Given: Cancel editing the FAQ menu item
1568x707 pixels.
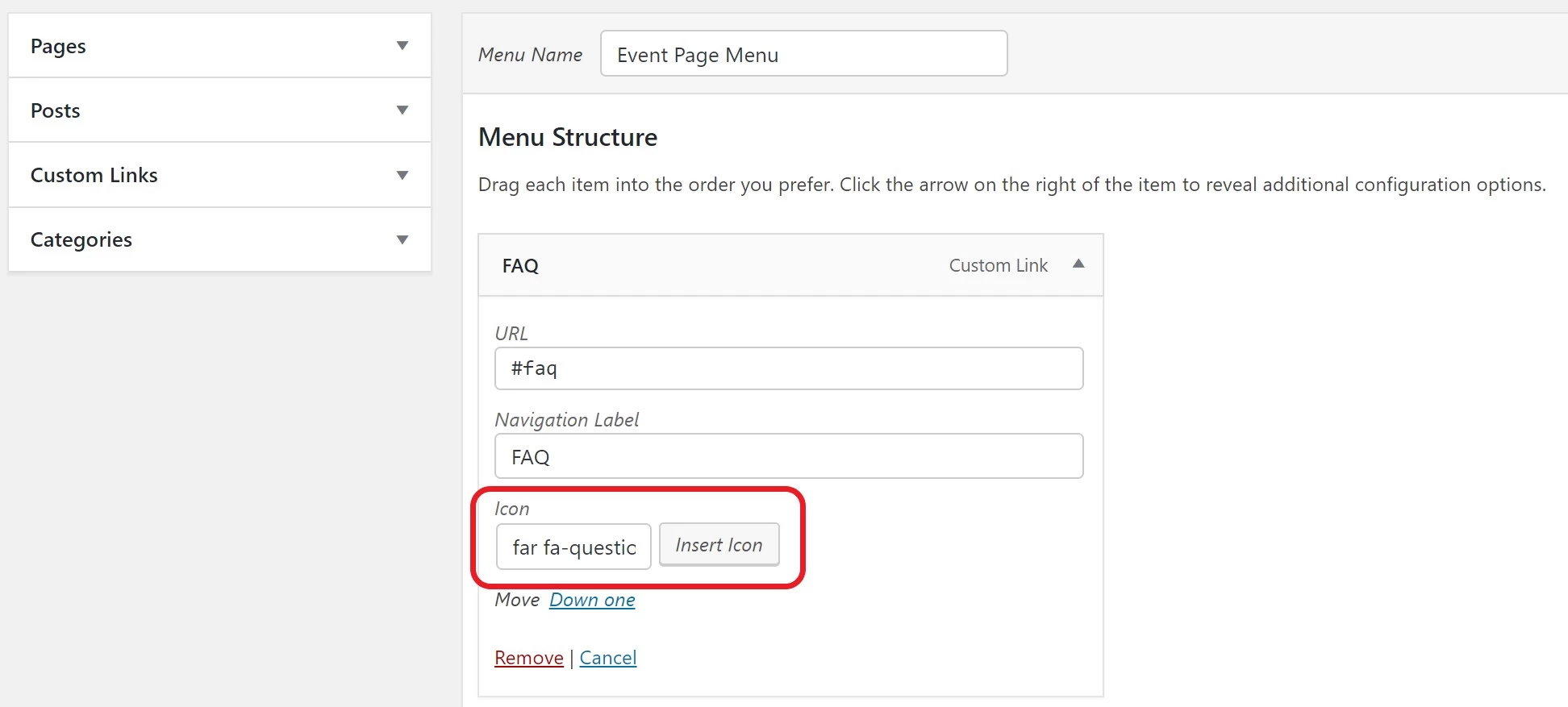Looking at the screenshot, I should [x=608, y=658].
